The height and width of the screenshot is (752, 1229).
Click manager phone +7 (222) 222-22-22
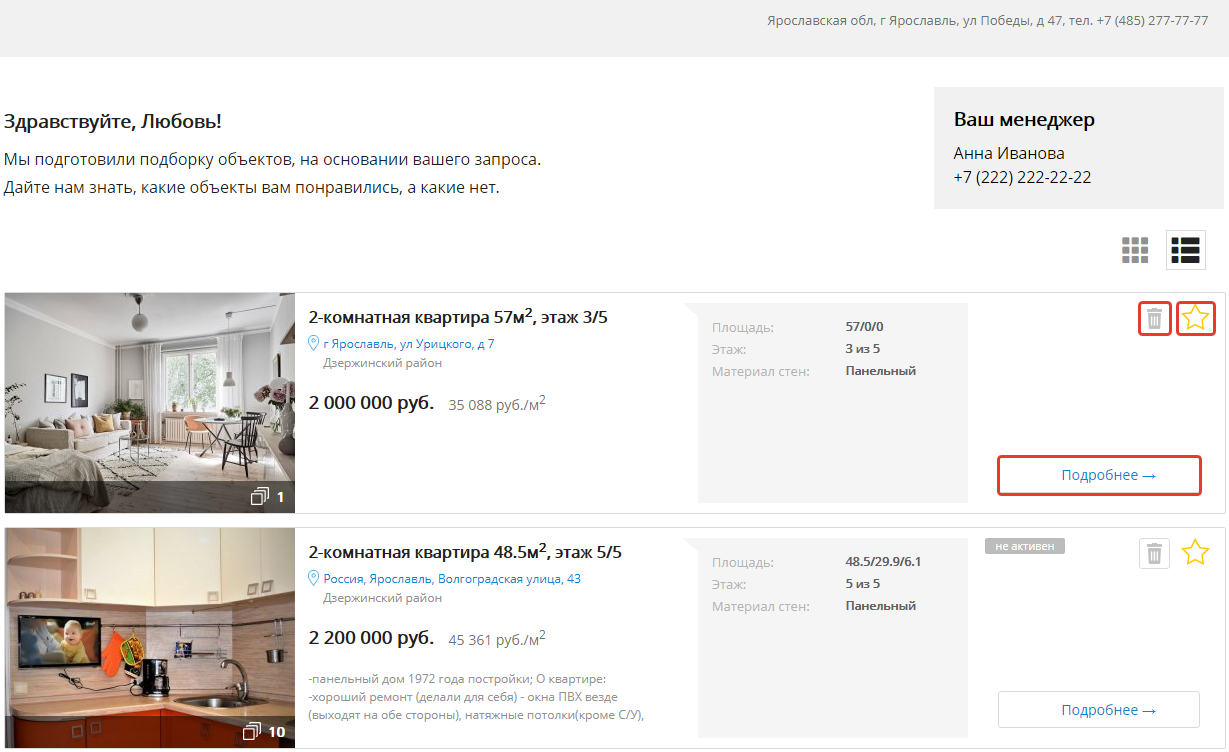[x=1022, y=177]
